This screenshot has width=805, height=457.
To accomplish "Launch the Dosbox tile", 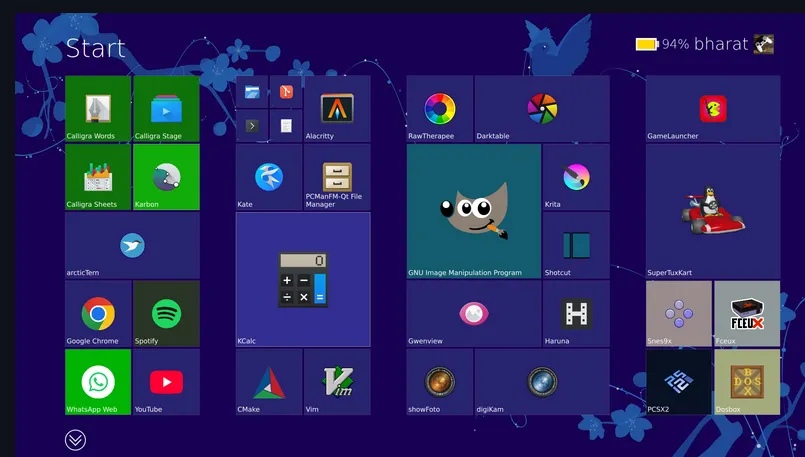I will (x=747, y=382).
